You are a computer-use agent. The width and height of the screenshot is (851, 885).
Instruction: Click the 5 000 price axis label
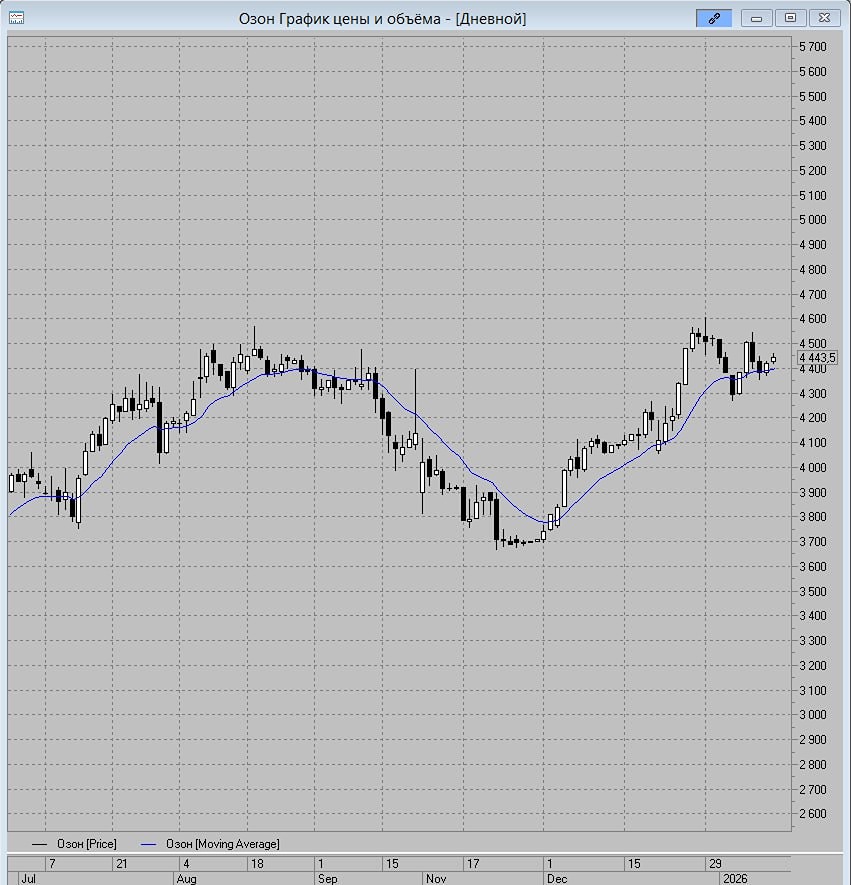pos(813,220)
